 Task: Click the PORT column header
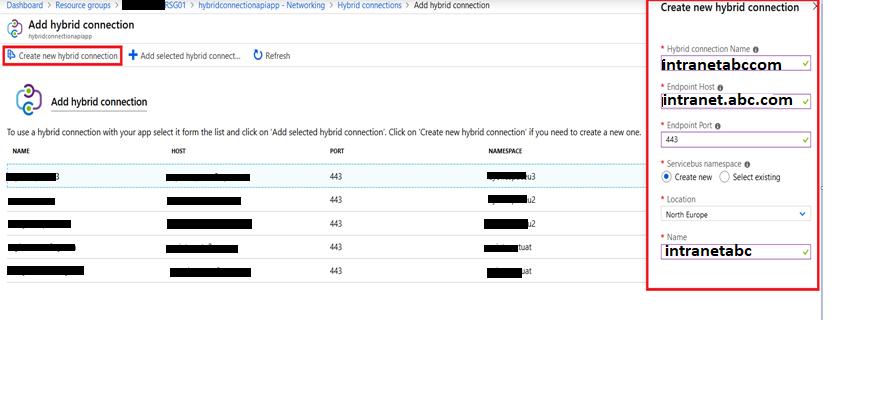pos(337,151)
